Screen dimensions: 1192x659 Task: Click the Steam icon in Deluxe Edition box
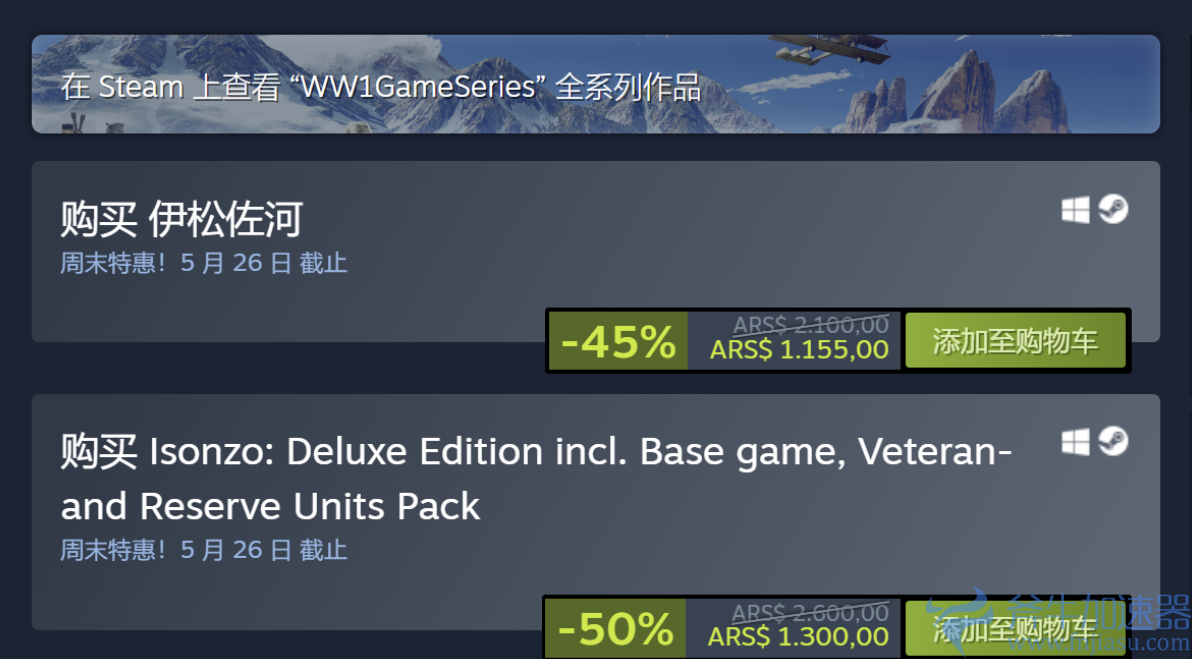1113,441
